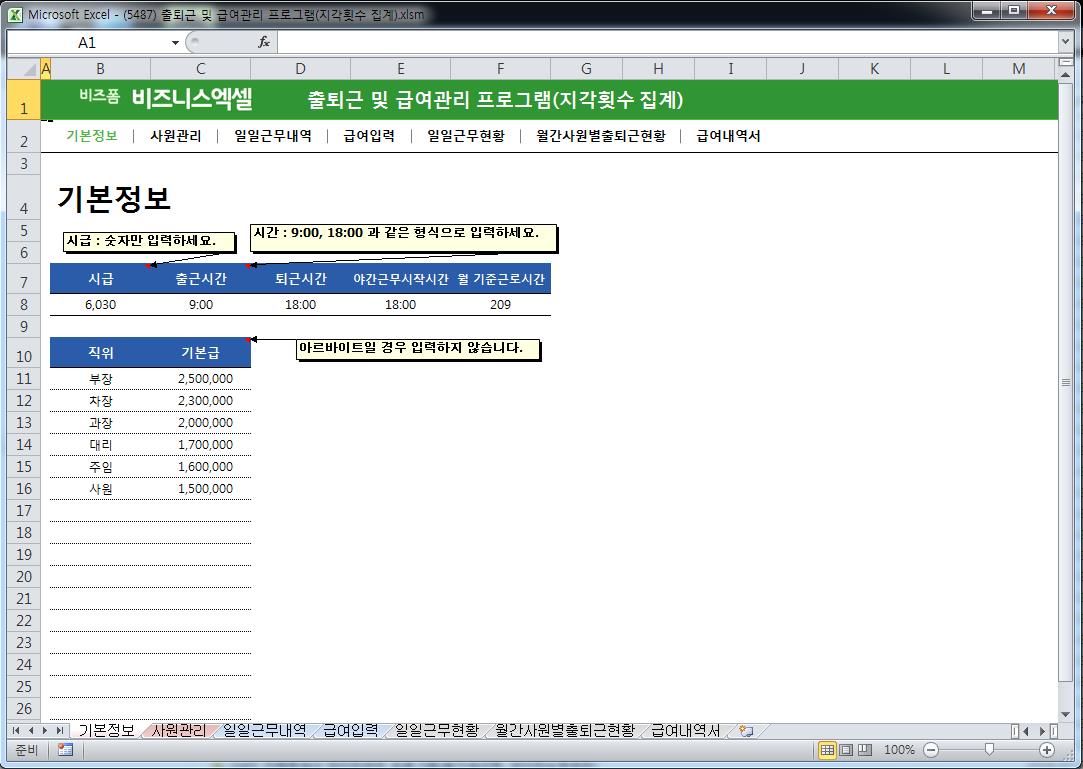Viewport: 1083px width, 769px height.
Task: Click the insert function fx icon
Action: click(x=264, y=42)
